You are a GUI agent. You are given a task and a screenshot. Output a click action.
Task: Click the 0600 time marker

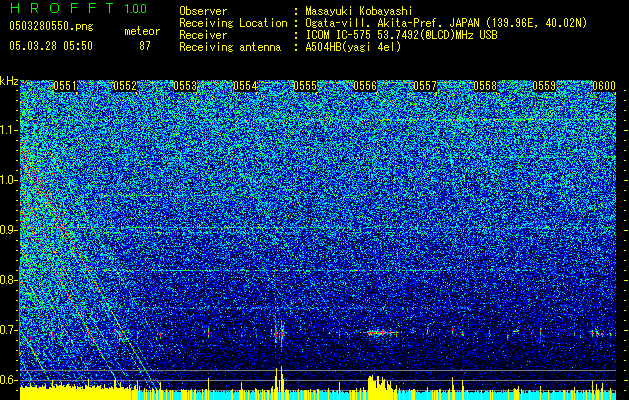(604, 86)
